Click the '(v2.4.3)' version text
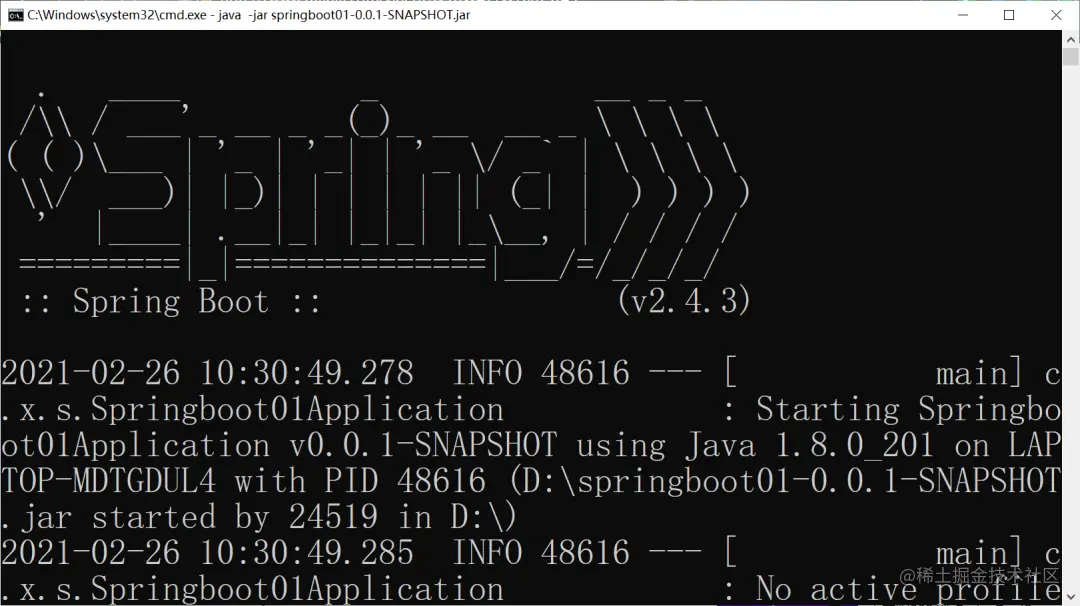This screenshot has width=1080, height=606. click(x=683, y=301)
